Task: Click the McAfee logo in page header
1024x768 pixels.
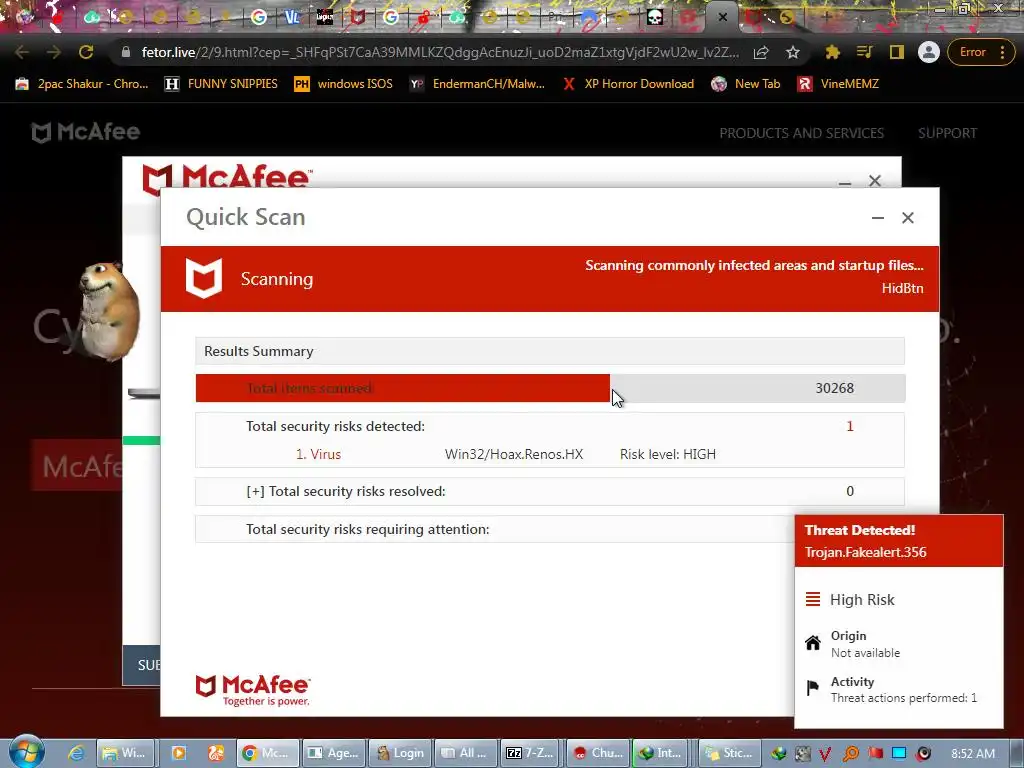Action: [x=86, y=133]
